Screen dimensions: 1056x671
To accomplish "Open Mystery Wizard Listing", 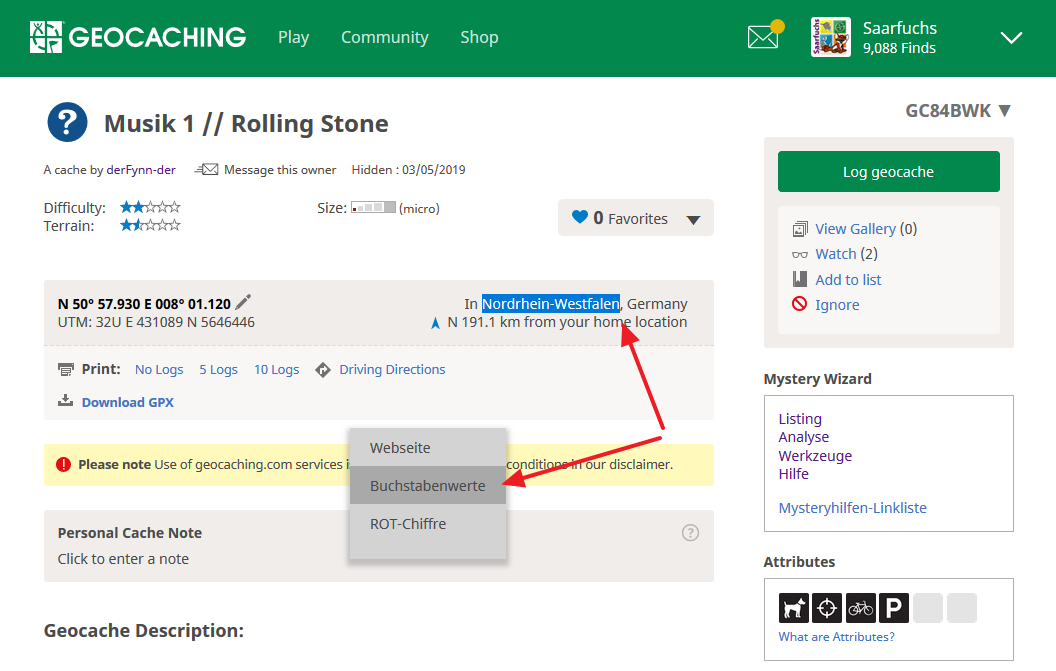I will click(x=800, y=418).
